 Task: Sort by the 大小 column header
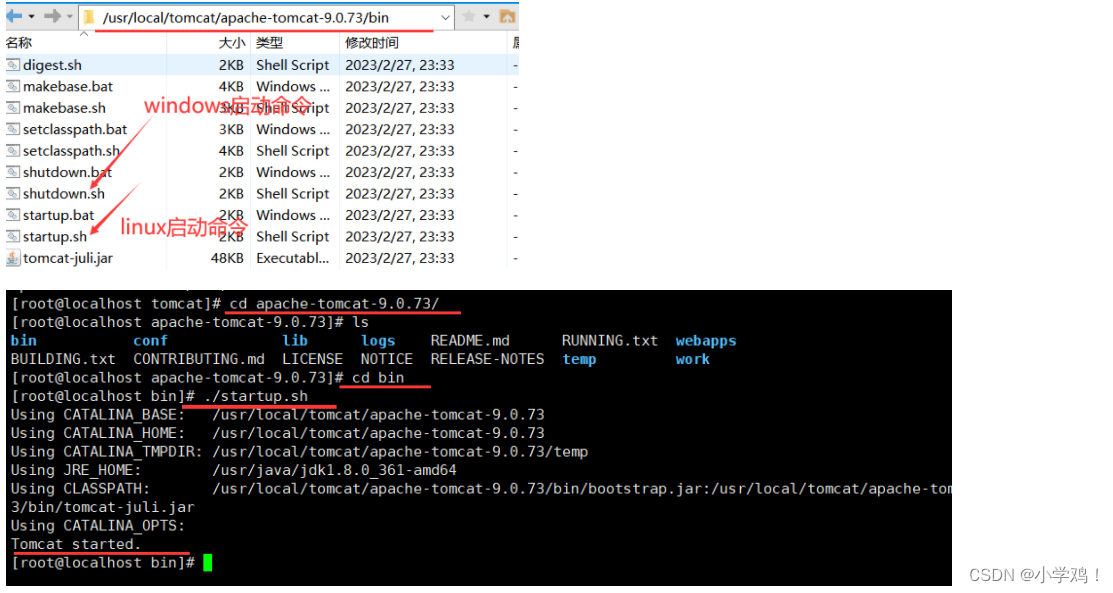[x=231, y=43]
